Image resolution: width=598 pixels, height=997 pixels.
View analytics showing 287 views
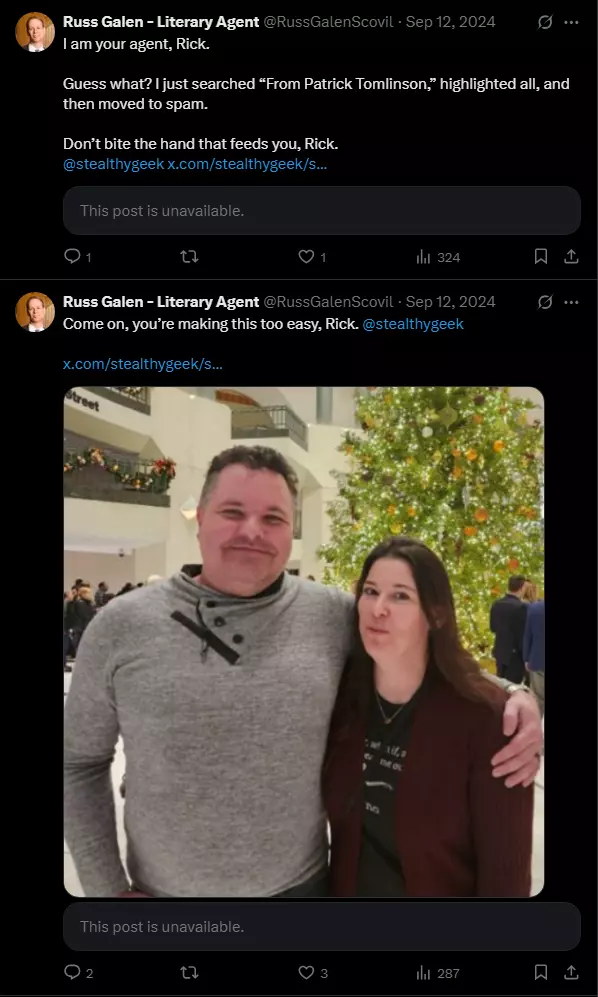point(438,973)
